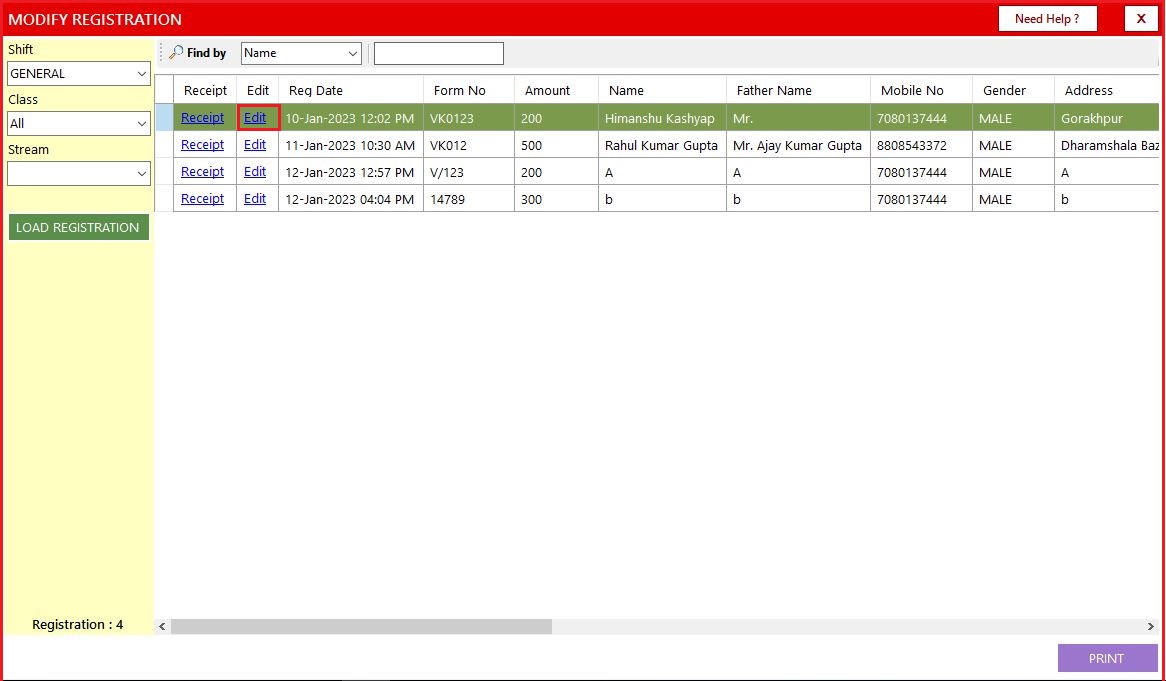Open the Shift dropdown showing GENERAL
Screen dimensions: 1166x681
tap(78, 74)
